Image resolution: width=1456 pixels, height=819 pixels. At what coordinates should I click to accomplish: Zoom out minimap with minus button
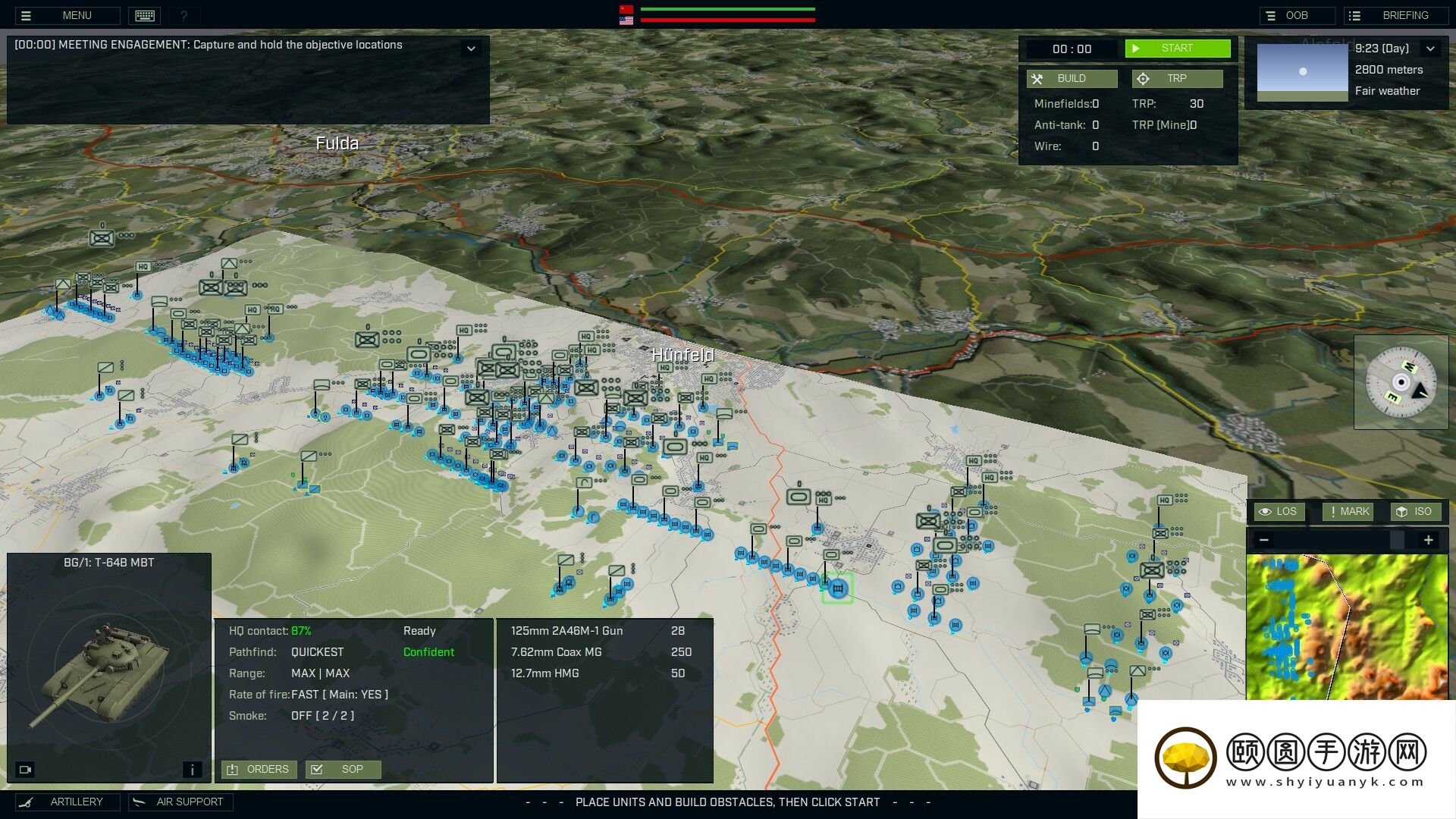[1264, 540]
